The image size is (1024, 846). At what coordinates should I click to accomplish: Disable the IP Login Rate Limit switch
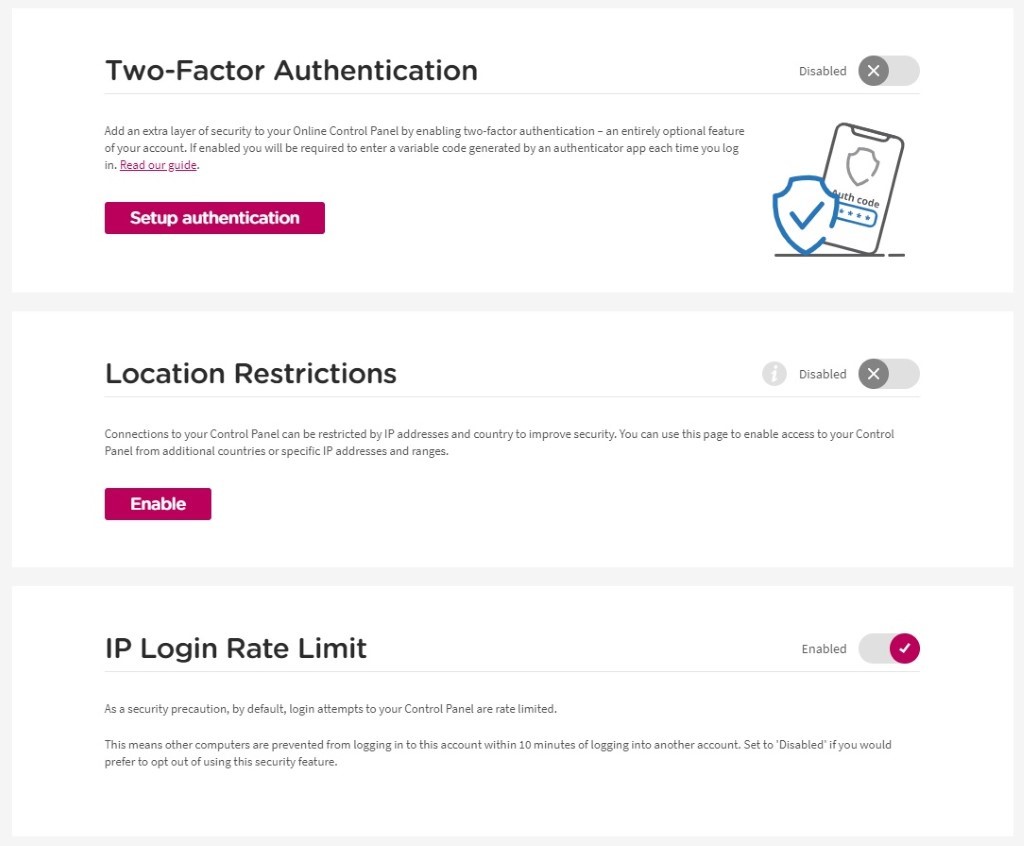coord(889,648)
